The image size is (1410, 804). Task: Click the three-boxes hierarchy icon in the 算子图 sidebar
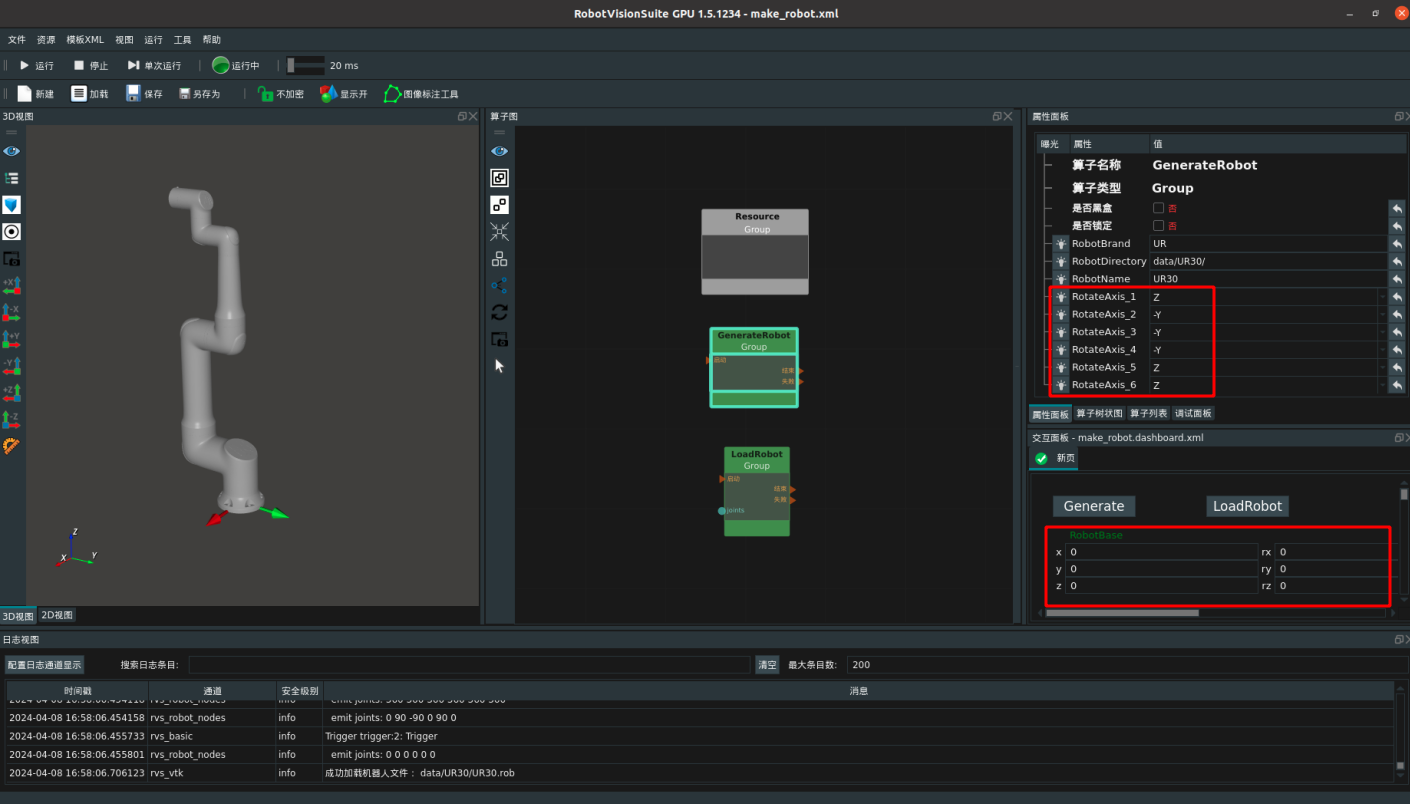(x=499, y=259)
